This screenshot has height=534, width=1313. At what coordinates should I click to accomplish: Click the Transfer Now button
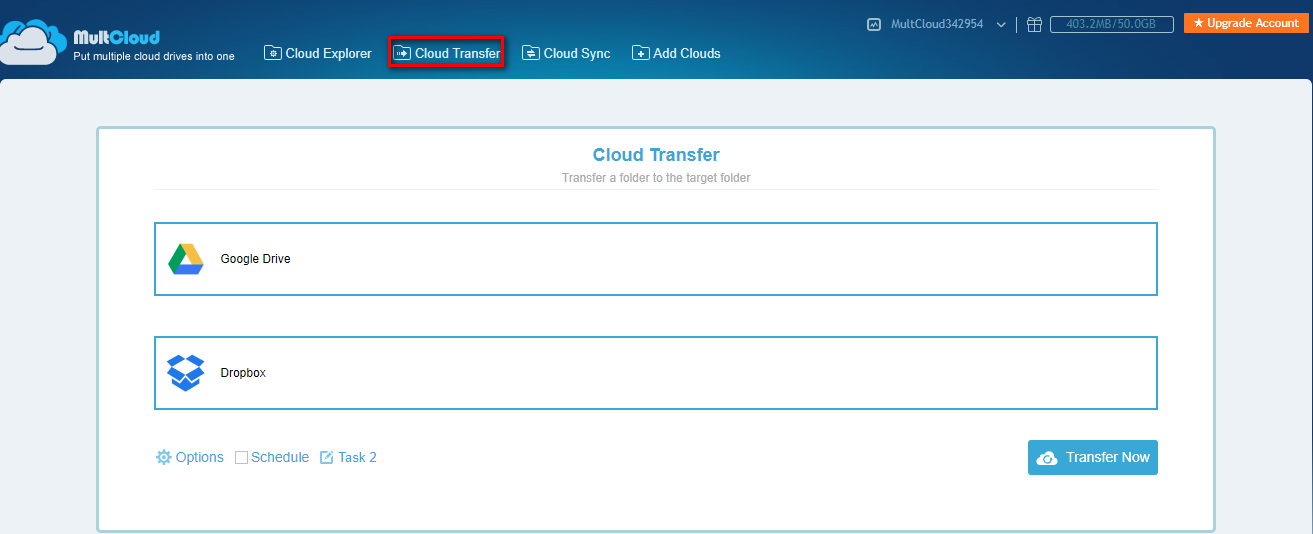(x=1093, y=457)
